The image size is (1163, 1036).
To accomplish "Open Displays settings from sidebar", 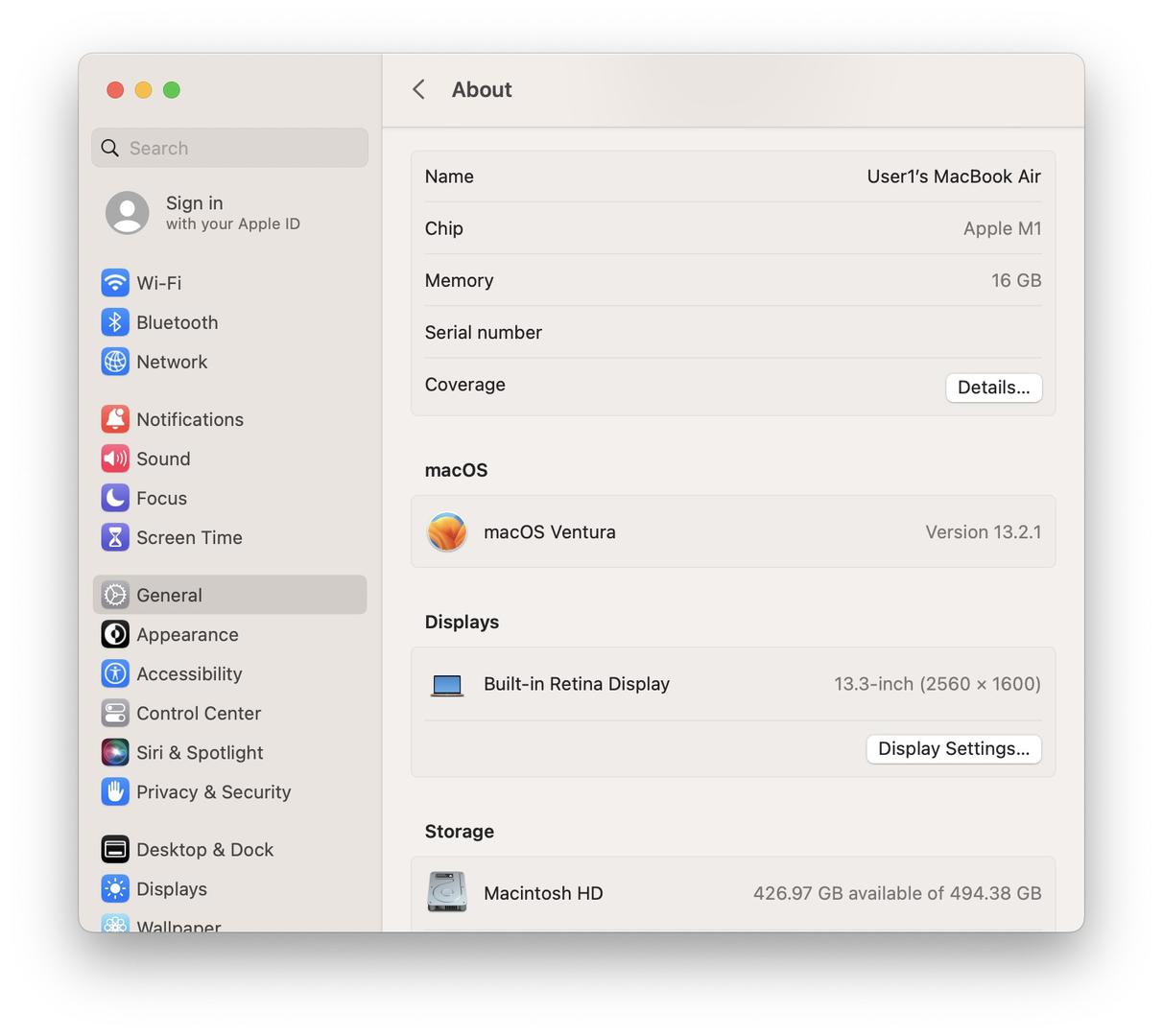I will [229, 888].
